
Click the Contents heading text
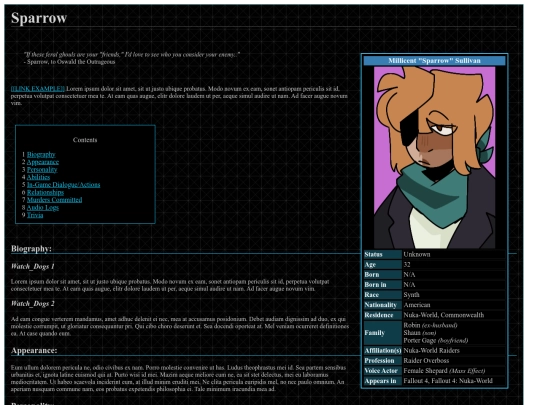click(x=85, y=140)
